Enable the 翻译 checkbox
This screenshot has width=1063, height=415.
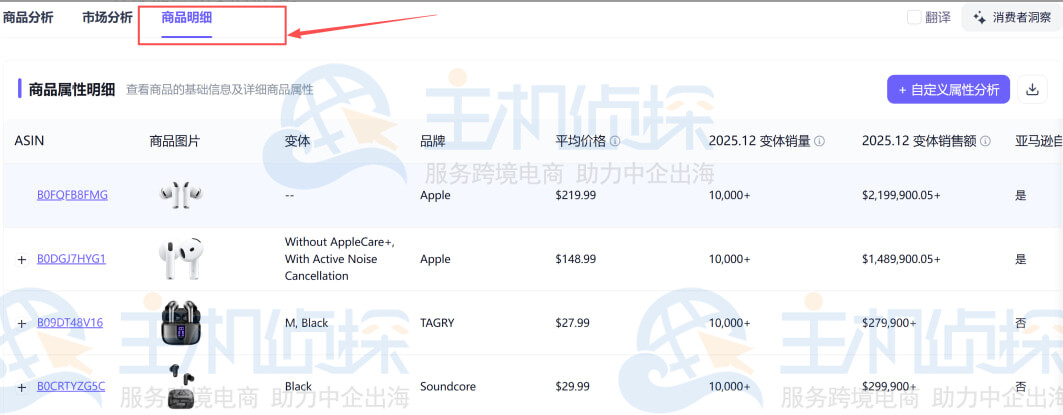click(914, 18)
